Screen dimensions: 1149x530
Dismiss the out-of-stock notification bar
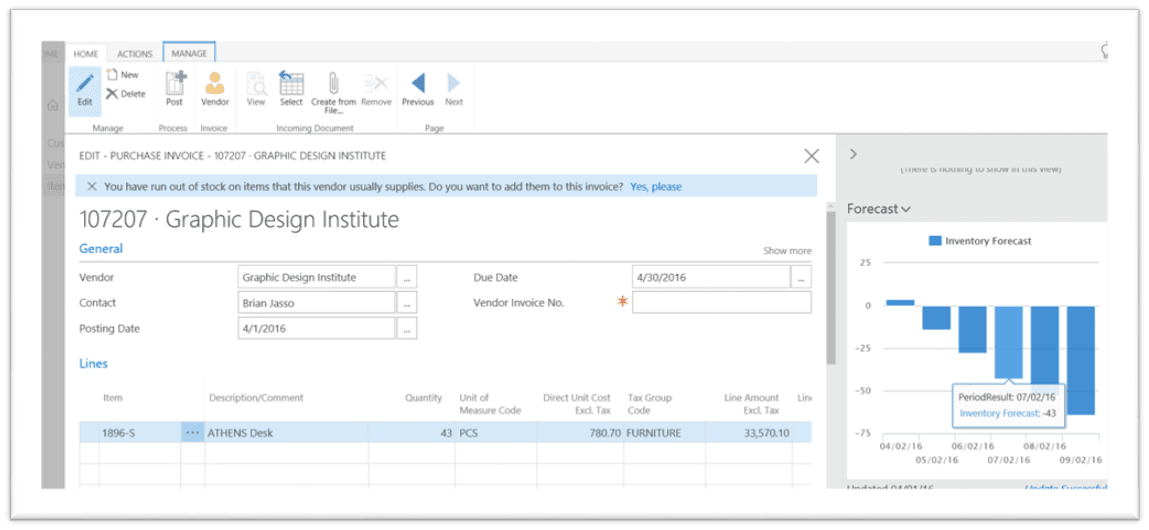pos(92,187)
